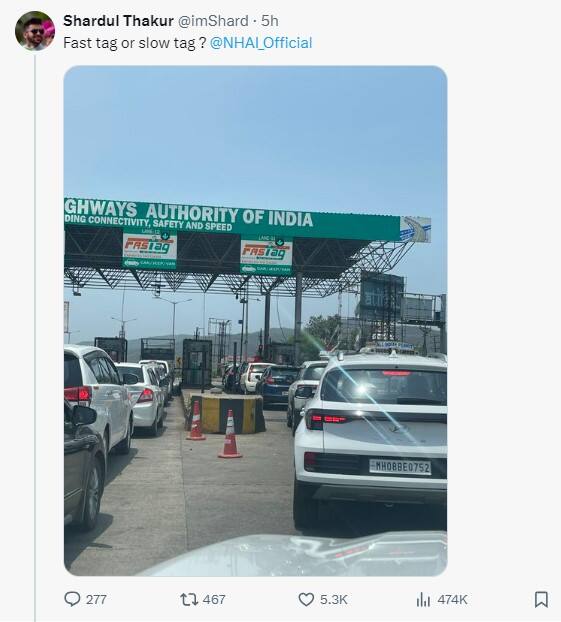561x622 pixels.
Task: Retweet the post using the arrows icon
Action: tap(189, 599)
